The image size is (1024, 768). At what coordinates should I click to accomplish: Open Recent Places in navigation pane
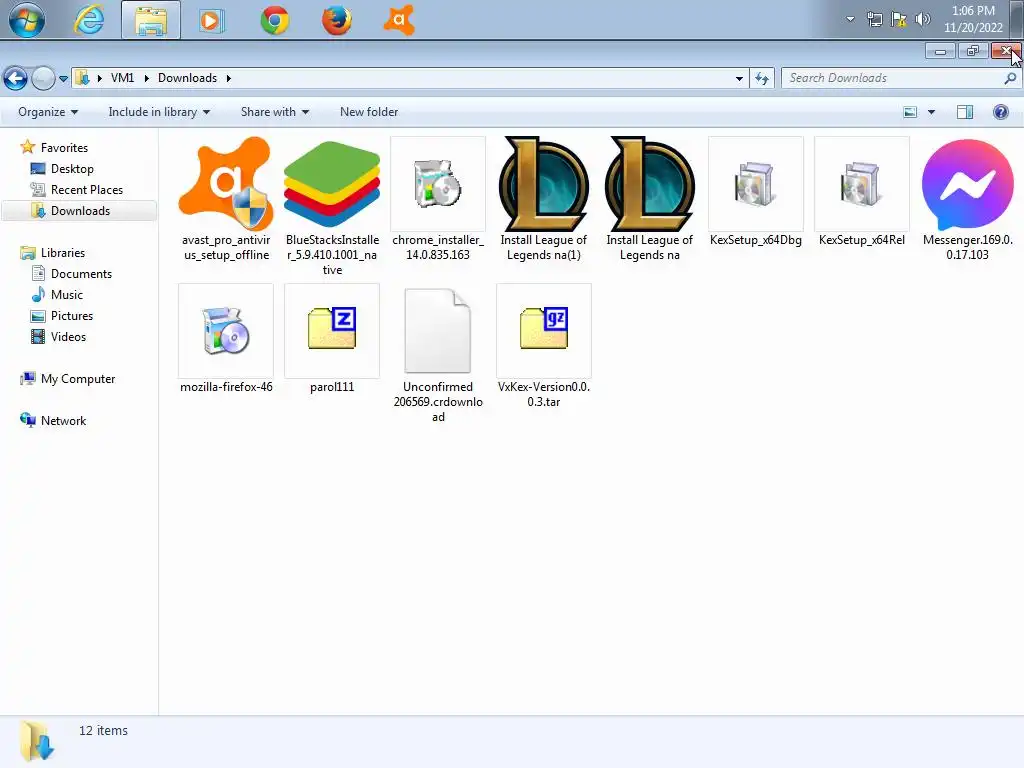click(87, 189)
